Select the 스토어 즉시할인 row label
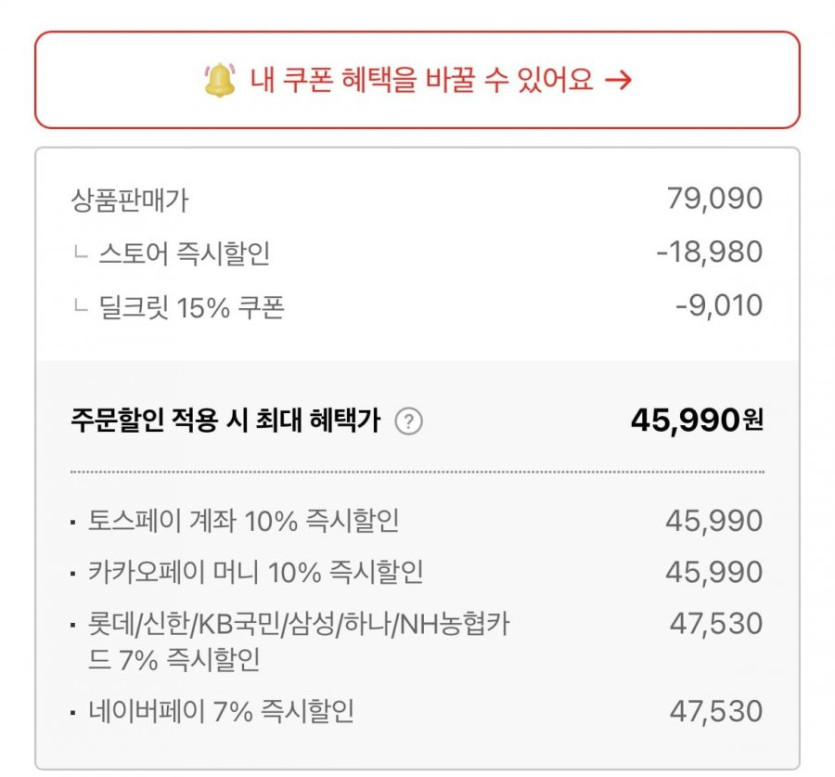835x777 pixels. pos(184,253)
